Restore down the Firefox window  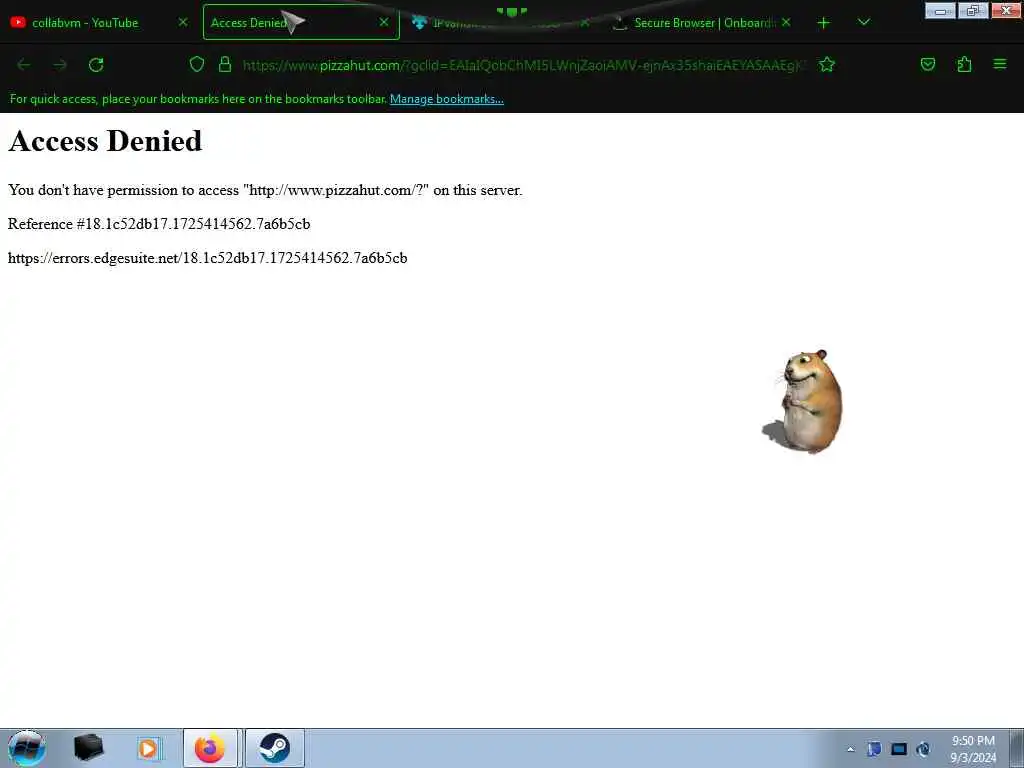[973, 10]
